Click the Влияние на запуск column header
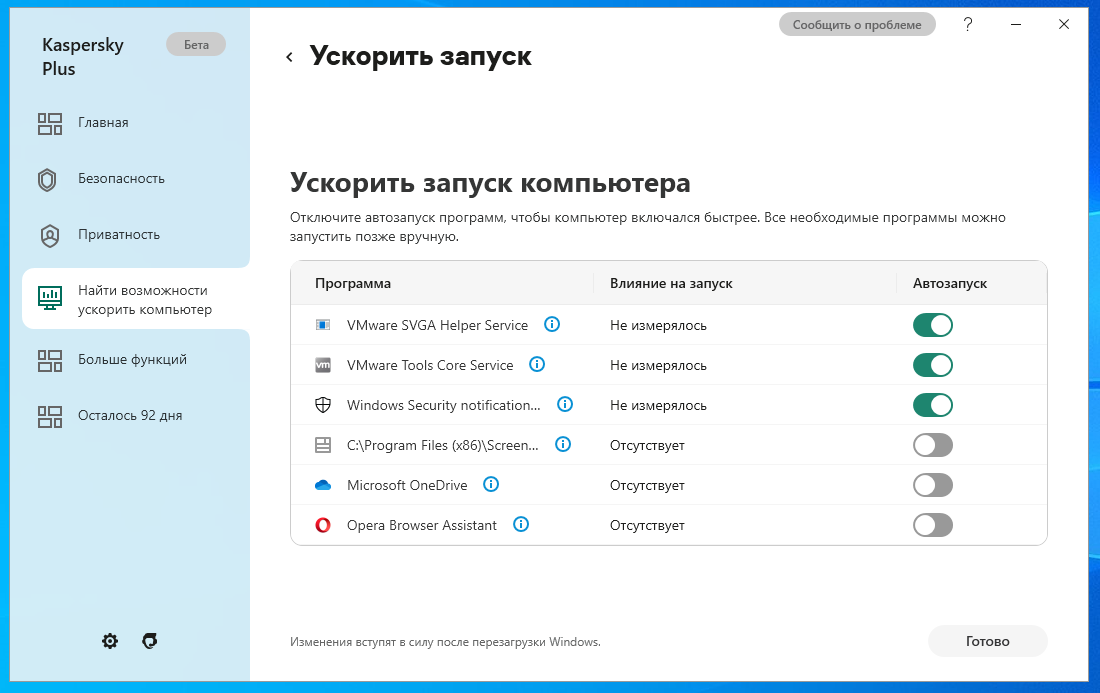This screenshot has height=693, width=1100. 671,283
